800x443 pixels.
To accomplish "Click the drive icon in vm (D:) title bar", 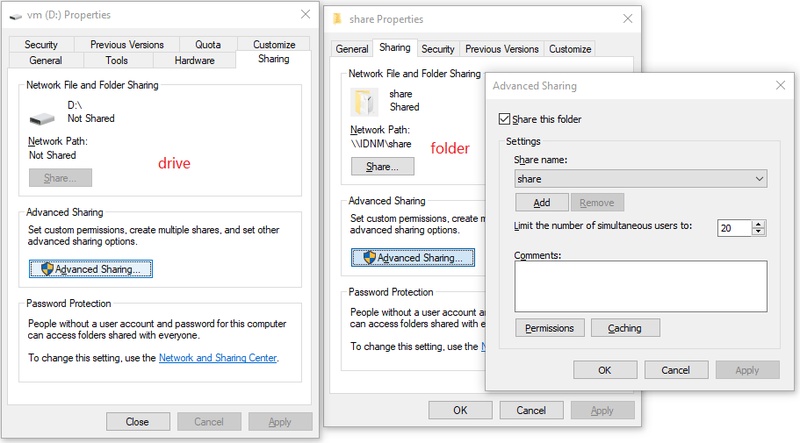I will 15,16.
